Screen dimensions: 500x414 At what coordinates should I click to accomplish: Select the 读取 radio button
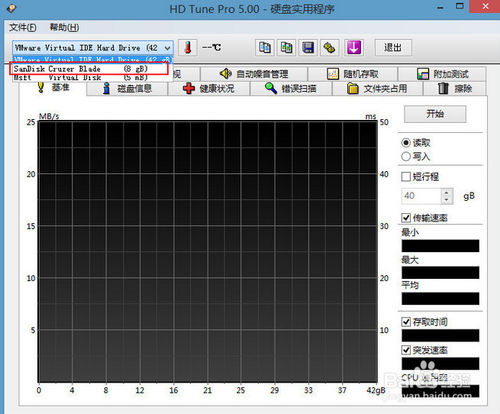pos(406,143)
